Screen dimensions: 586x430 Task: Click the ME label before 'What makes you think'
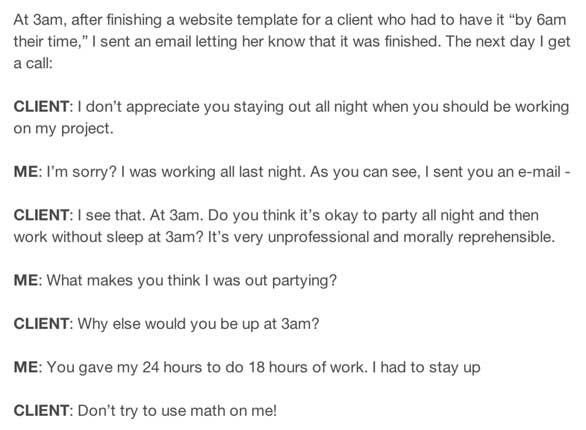point(26,280)
